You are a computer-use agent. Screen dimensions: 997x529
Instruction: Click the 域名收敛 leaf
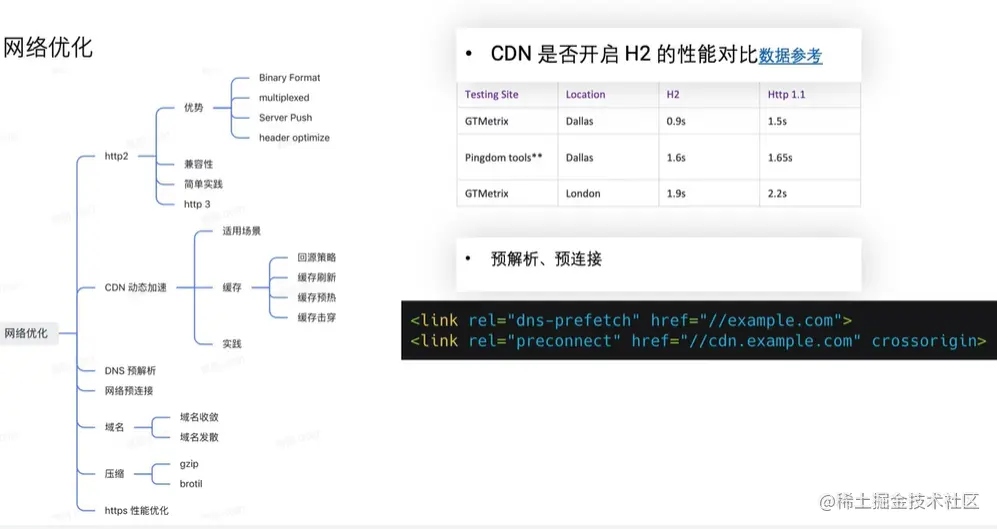point(199,417)
